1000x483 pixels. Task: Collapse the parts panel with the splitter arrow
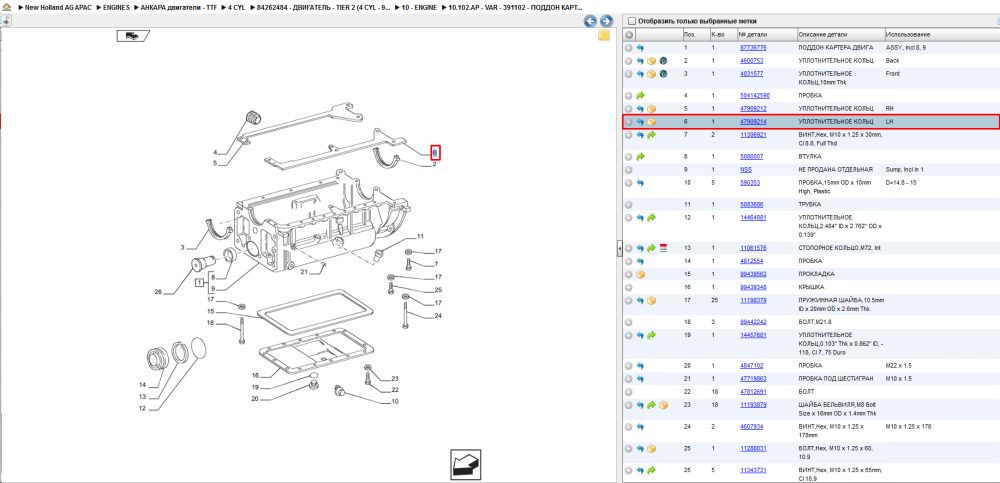coord(619,249)
